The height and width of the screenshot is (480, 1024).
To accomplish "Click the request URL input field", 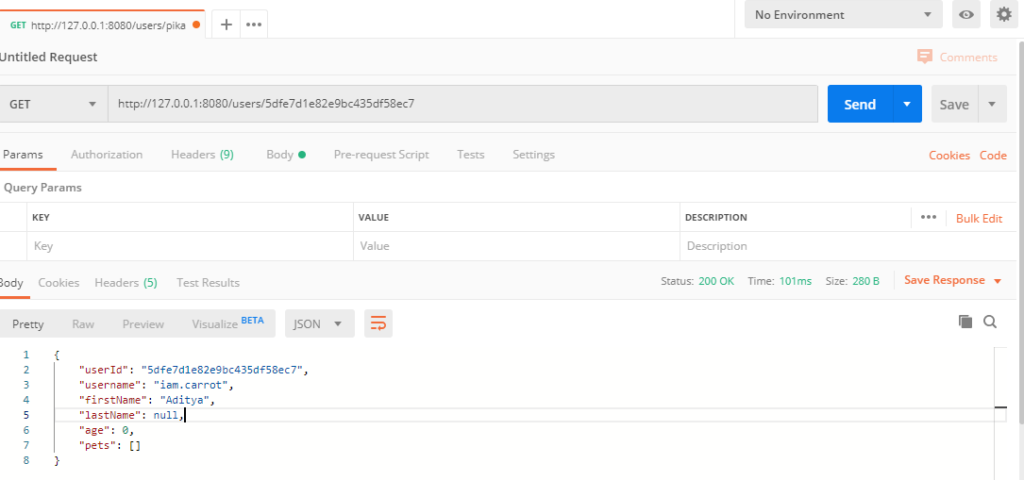I will pyautogui.click(x=460, y=104).
